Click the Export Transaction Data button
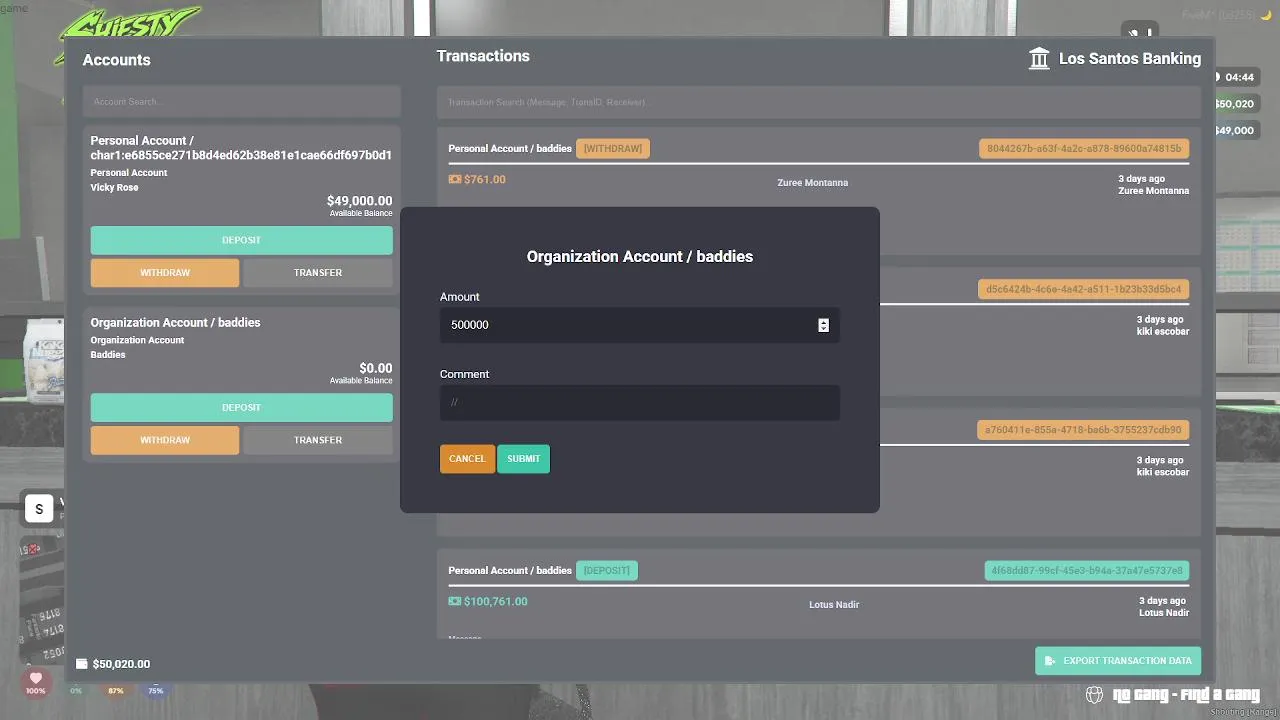This screenshot has width=1280, height=720. coord(1118,661)
